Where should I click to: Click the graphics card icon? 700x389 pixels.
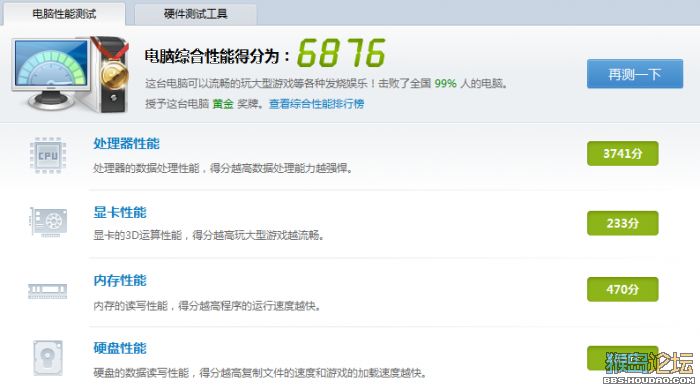tap(48, 222)
